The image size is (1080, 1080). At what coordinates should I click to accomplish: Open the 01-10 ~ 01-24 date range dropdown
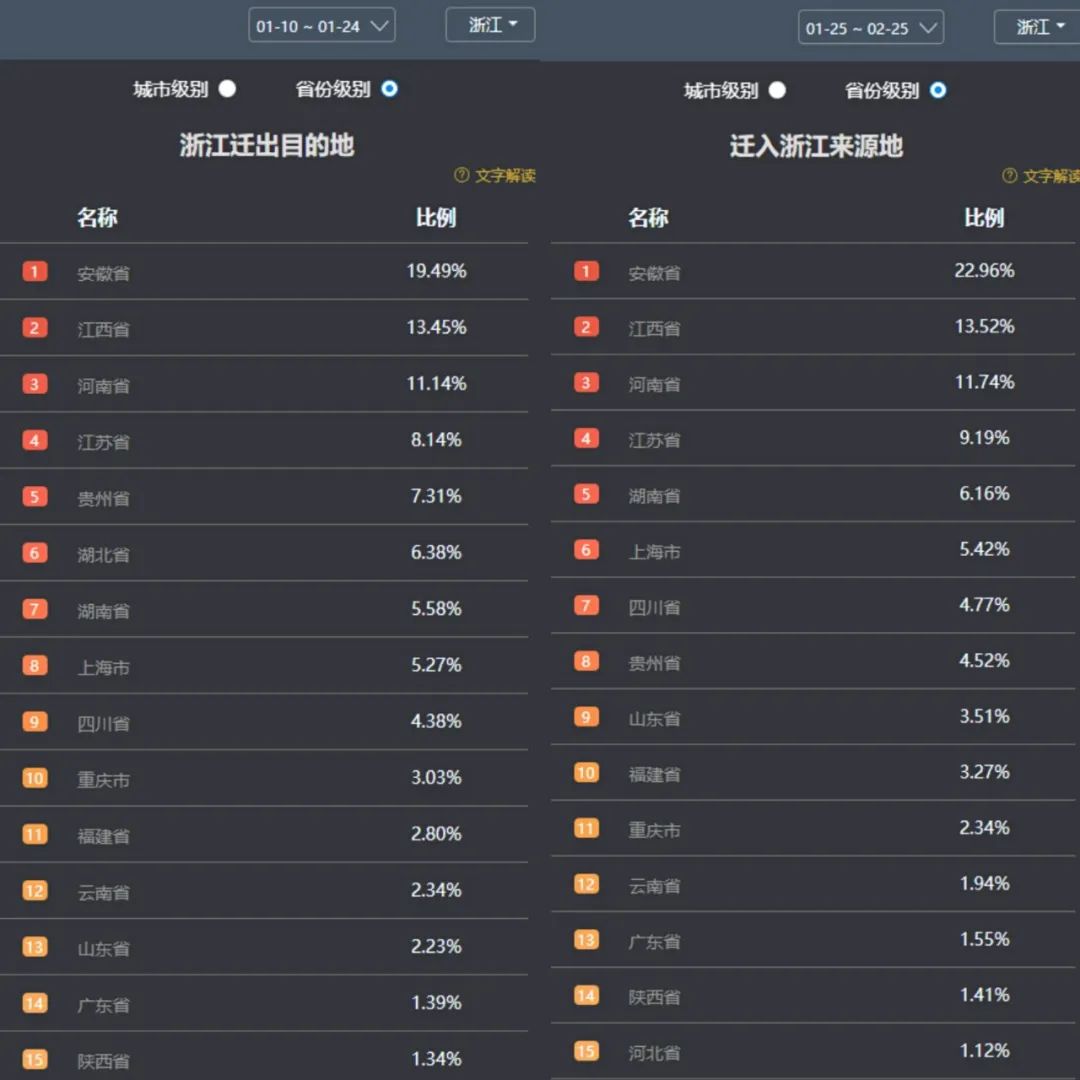coord(322,25)
